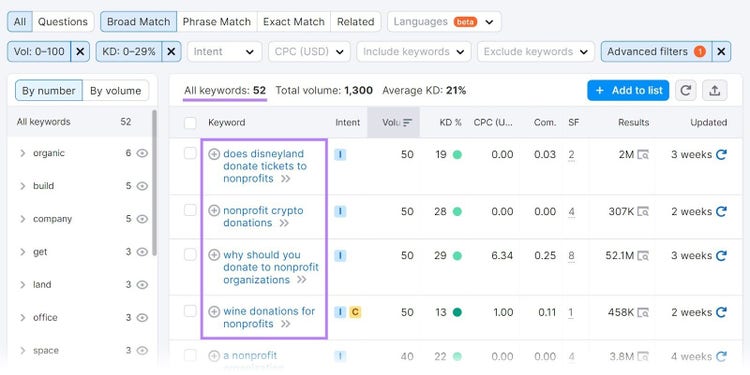750x375 pixels.
Task: Click the refresh table icon button
Action: 685,90
